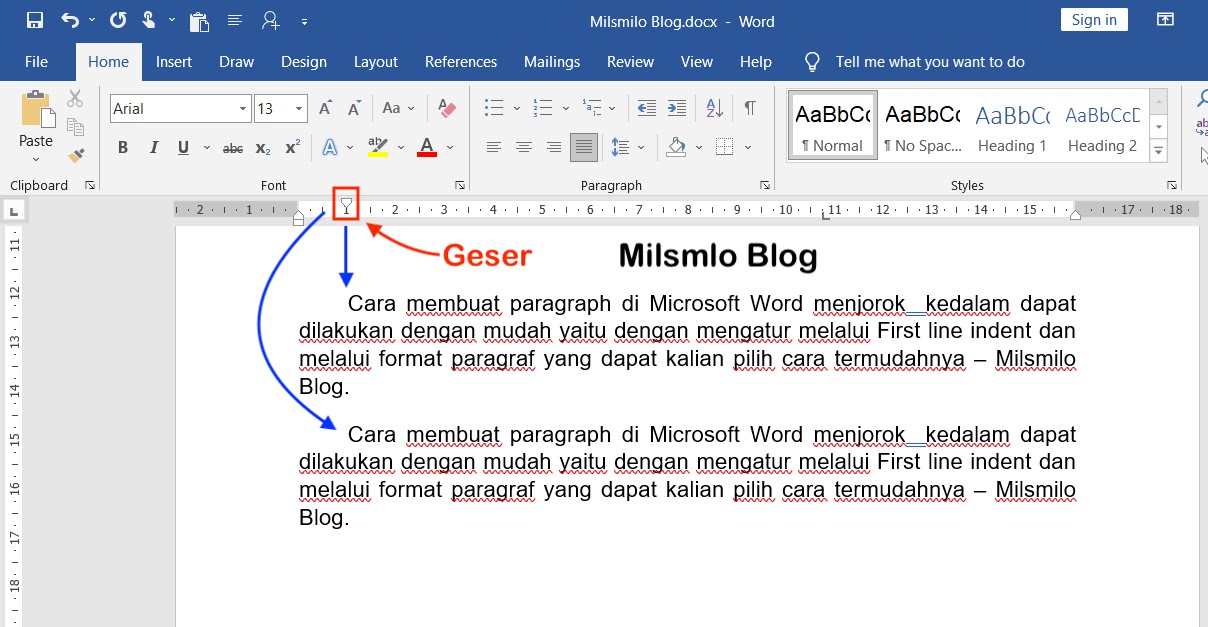Save the document with the floppy disk icon
Viewport: 1208px width, 627px height.
tap(35, 20)
